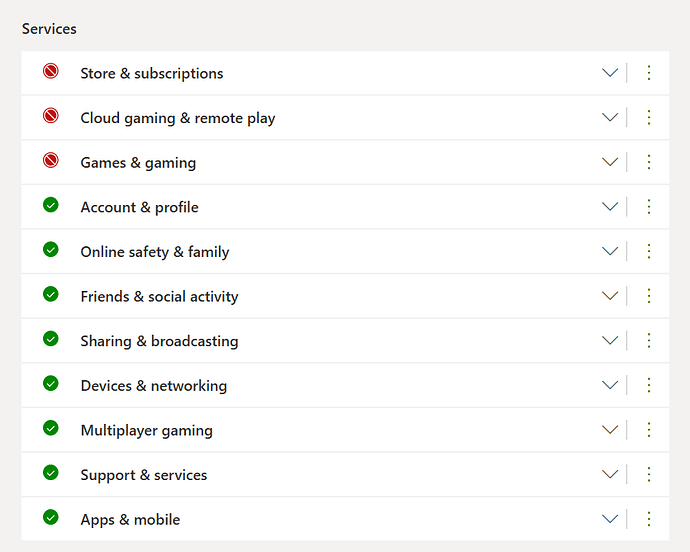690x552 pixels.
Task: Open more options for Sharing & broadcasting
Action: click(x=648, y=340)
